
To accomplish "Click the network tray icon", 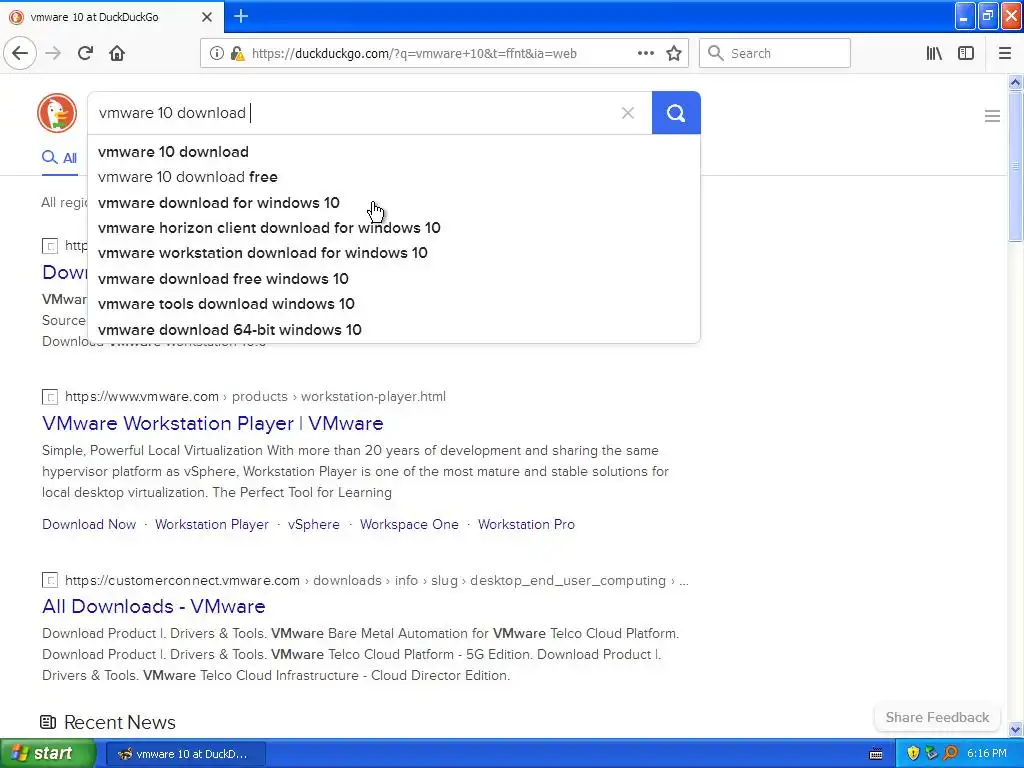I will point(931,753).
